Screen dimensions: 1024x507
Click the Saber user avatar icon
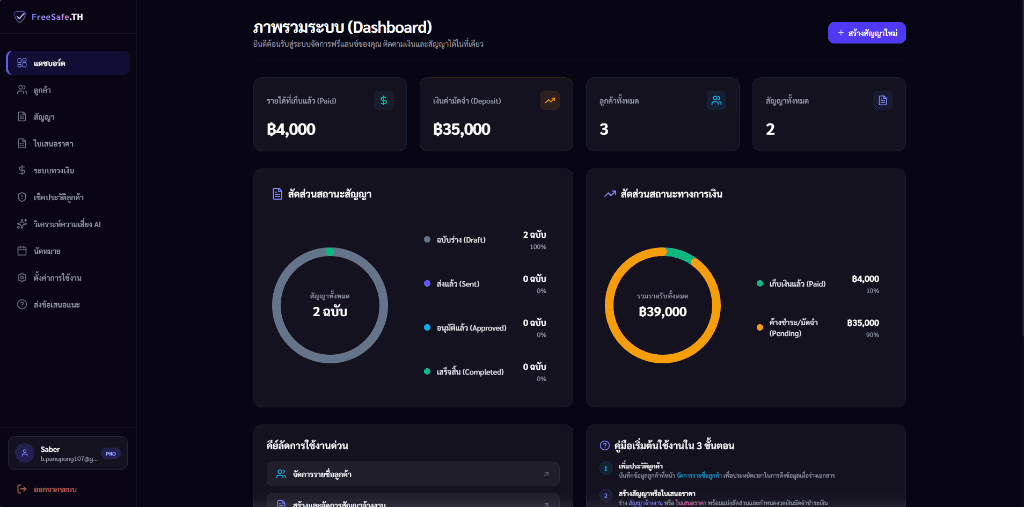click(25, 453)
